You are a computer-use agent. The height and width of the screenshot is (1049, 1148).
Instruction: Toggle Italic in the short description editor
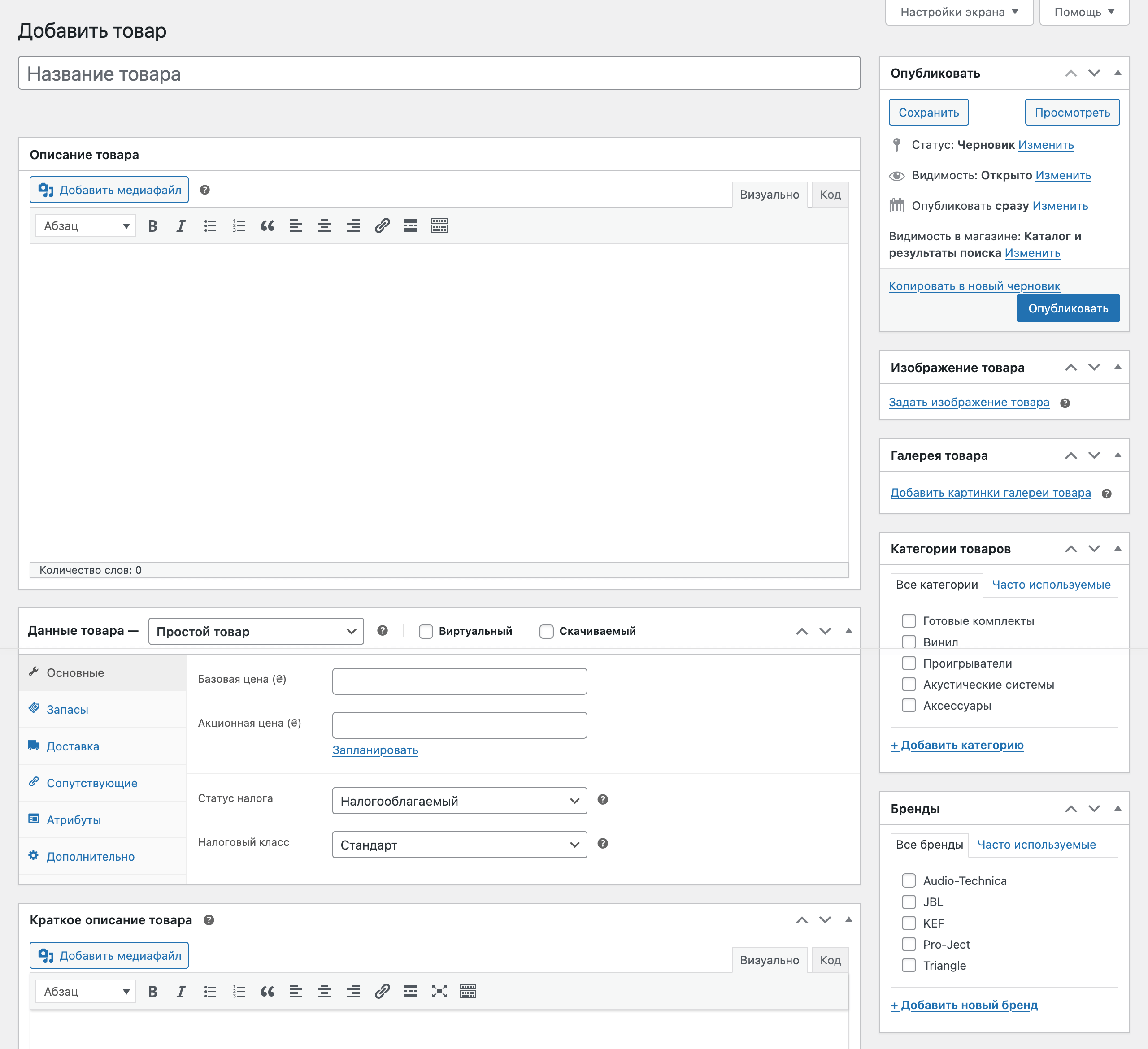[181, 992]
